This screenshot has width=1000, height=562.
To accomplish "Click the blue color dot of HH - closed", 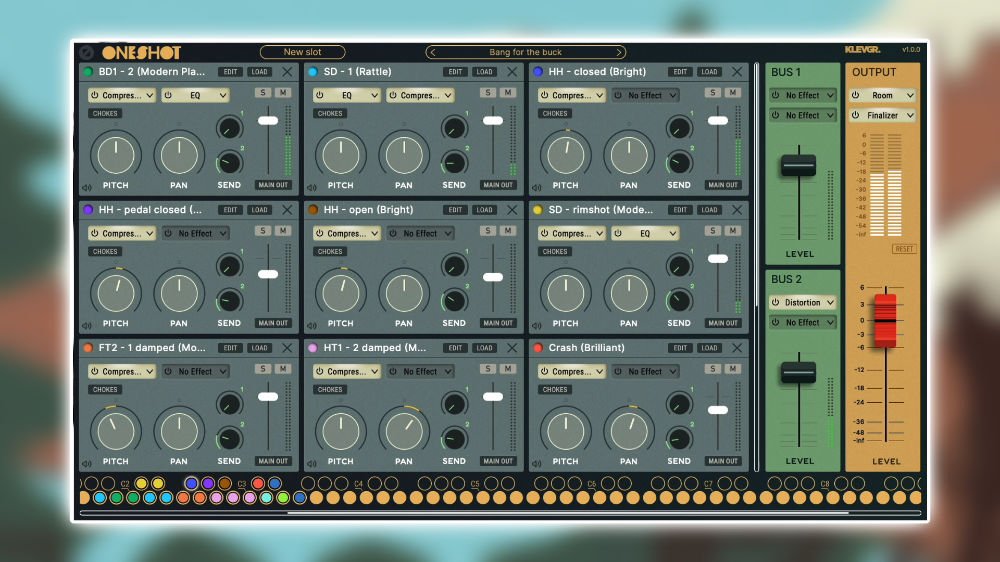I will (x=538, y=71).
